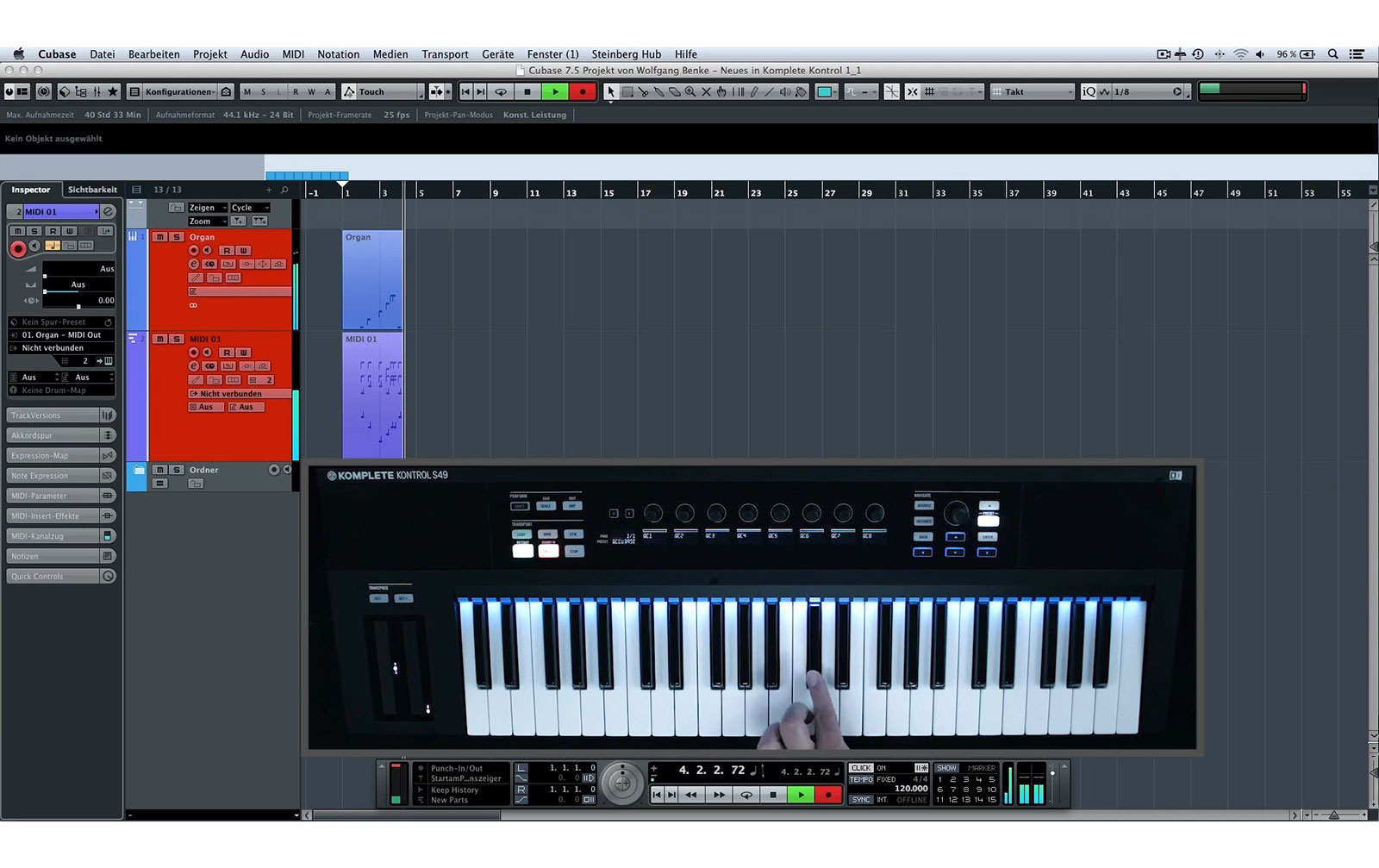Click the Ordner track folder icon

138,470
